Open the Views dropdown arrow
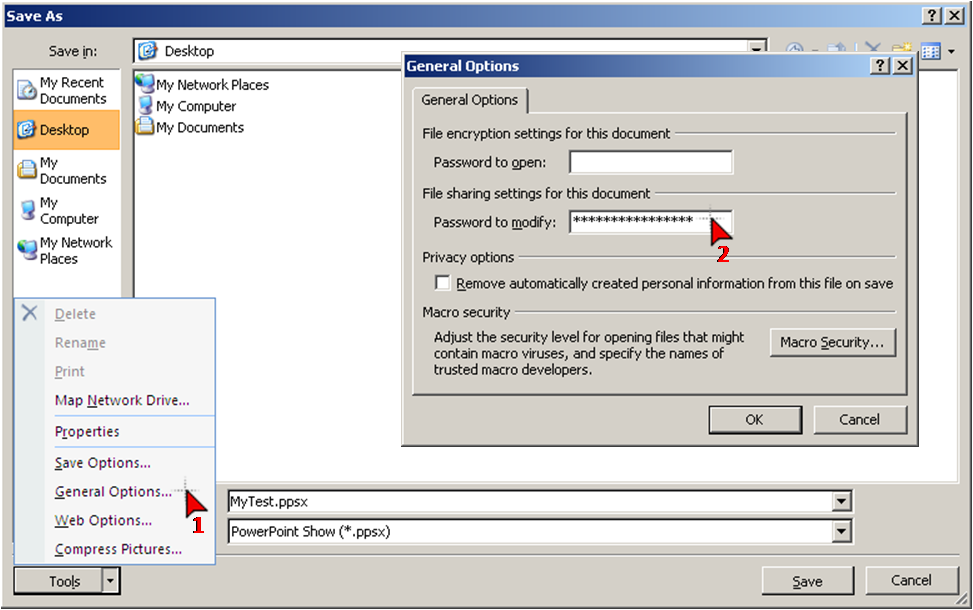 (951, 52)
